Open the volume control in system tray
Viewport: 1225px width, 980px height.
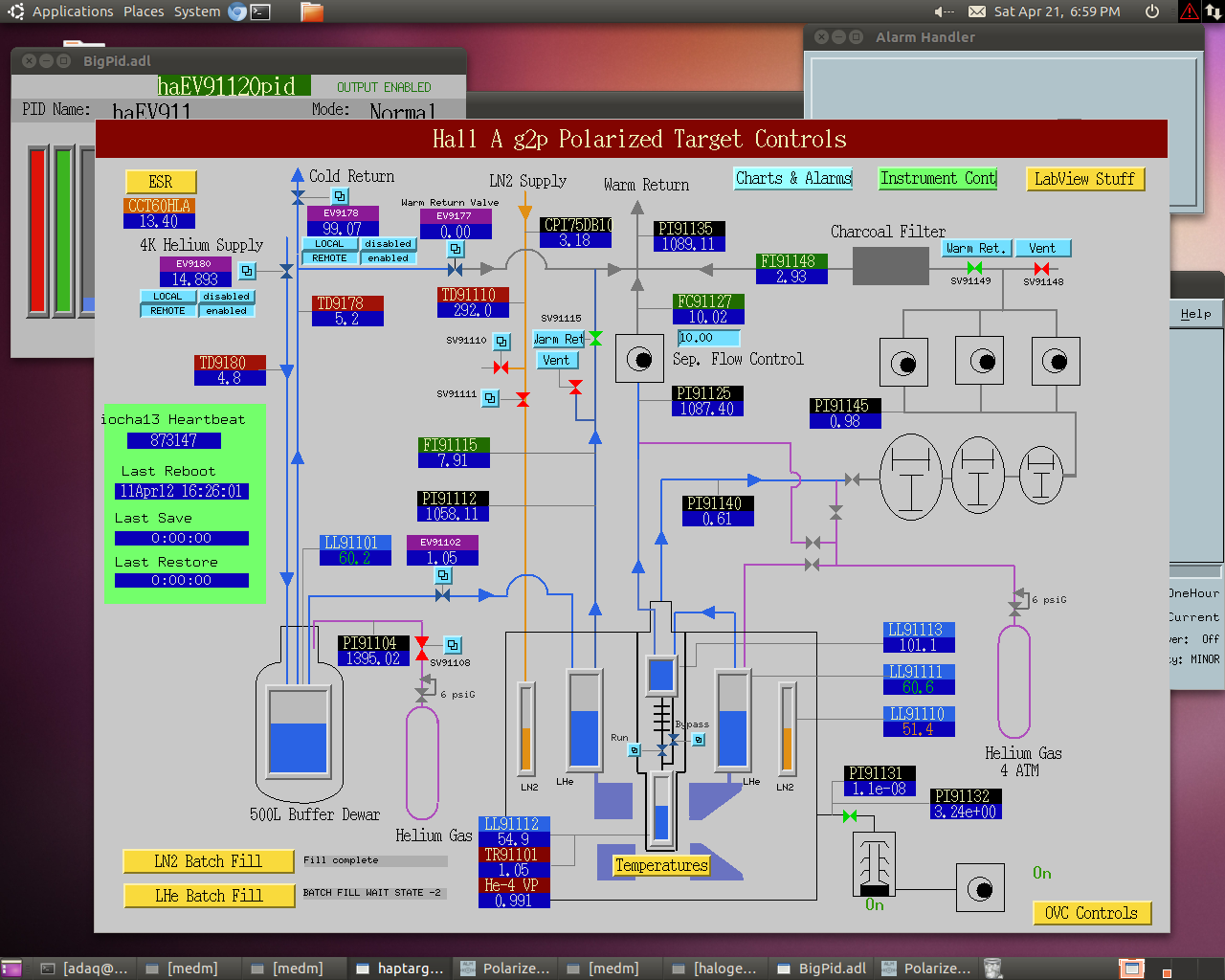click(944, 11)
